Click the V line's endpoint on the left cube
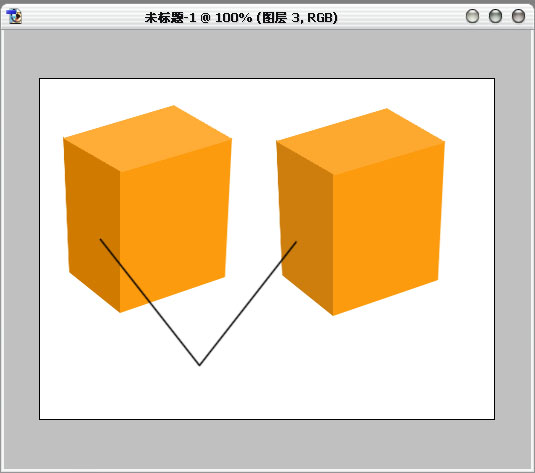 (x=100, y=239)
